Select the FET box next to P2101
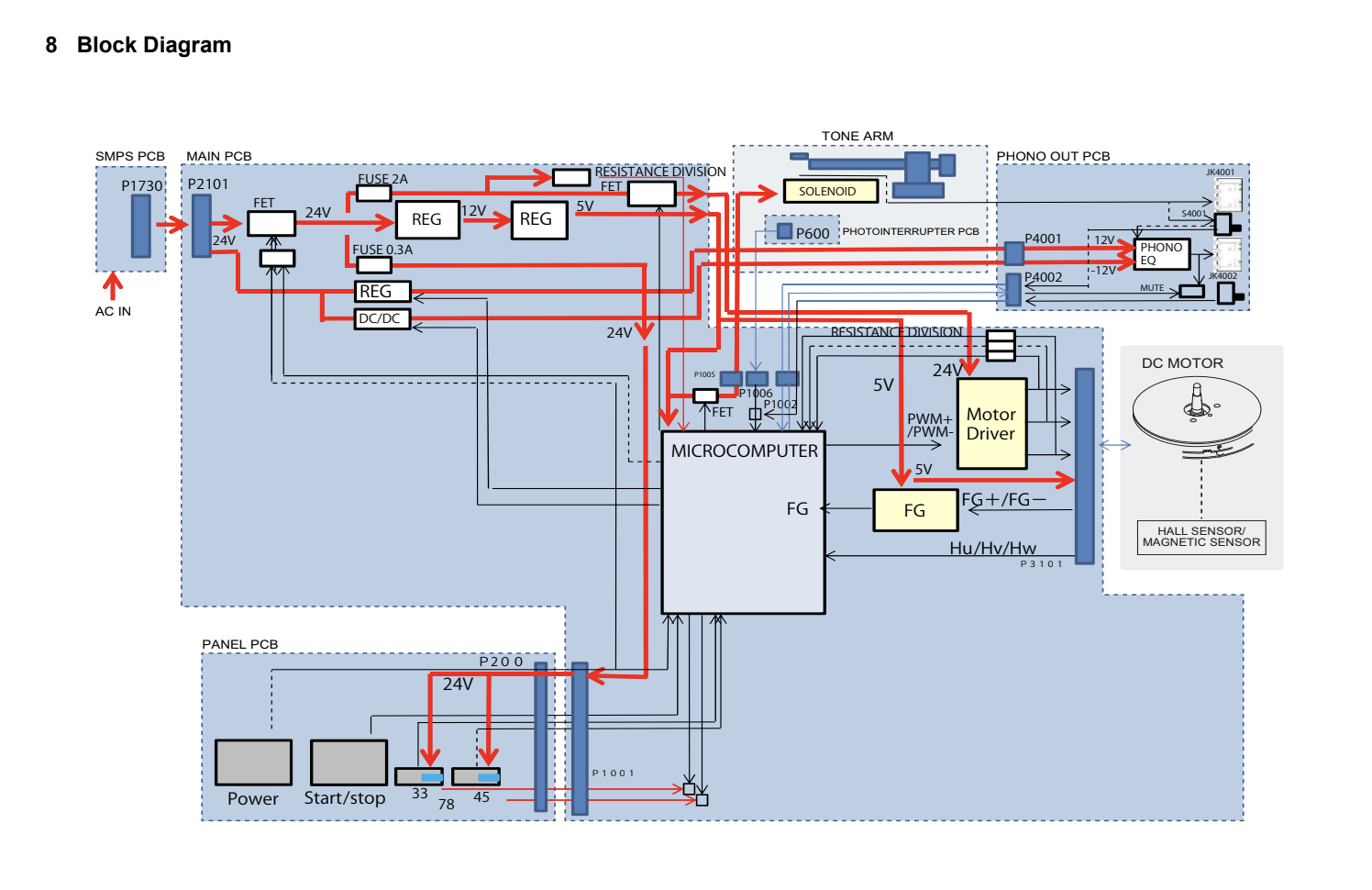Image resolution: width=1372 pixels, height=890 pixels. [x=271, y=223]
